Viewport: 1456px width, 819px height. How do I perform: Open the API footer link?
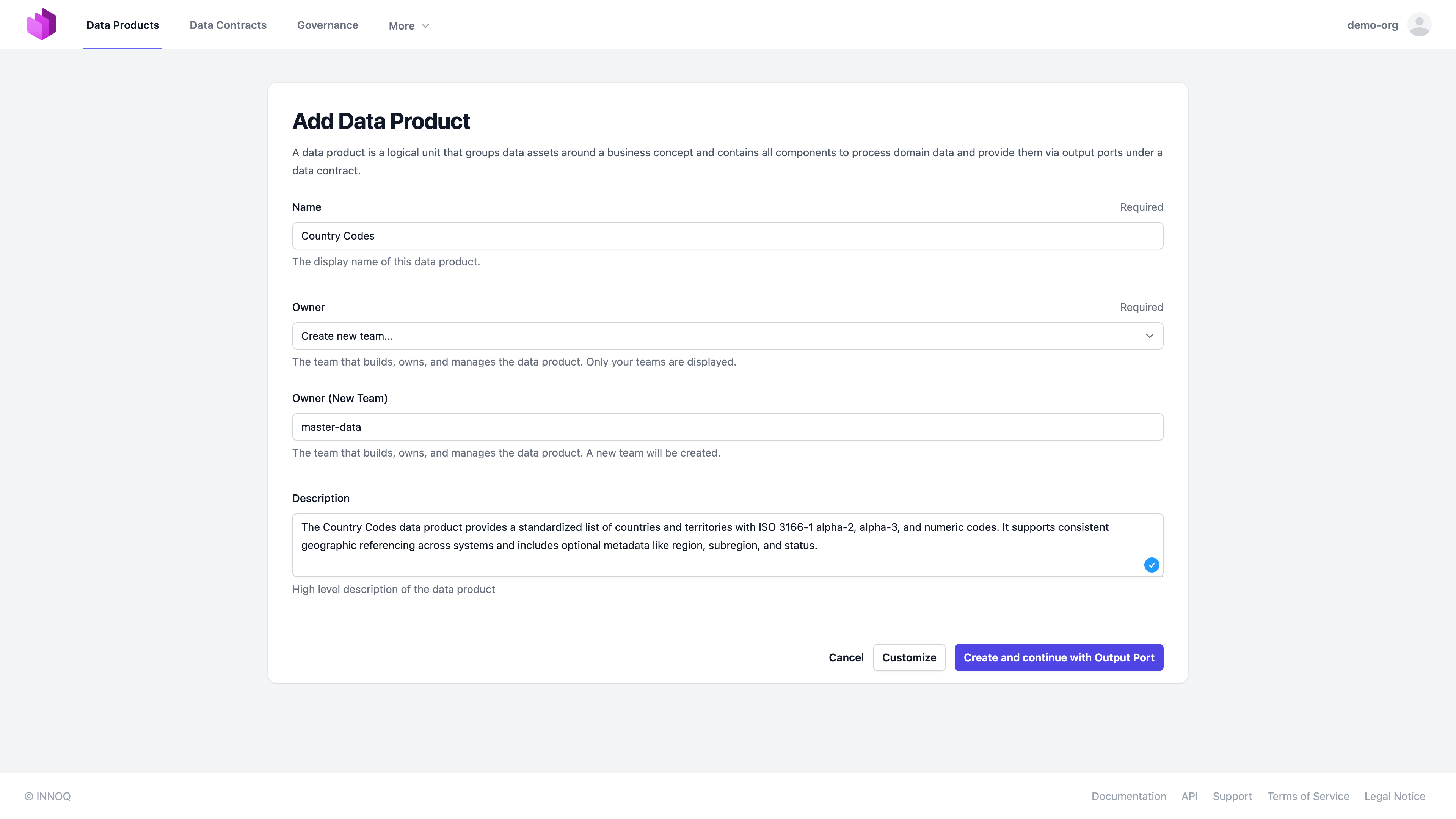[1189, 796]
